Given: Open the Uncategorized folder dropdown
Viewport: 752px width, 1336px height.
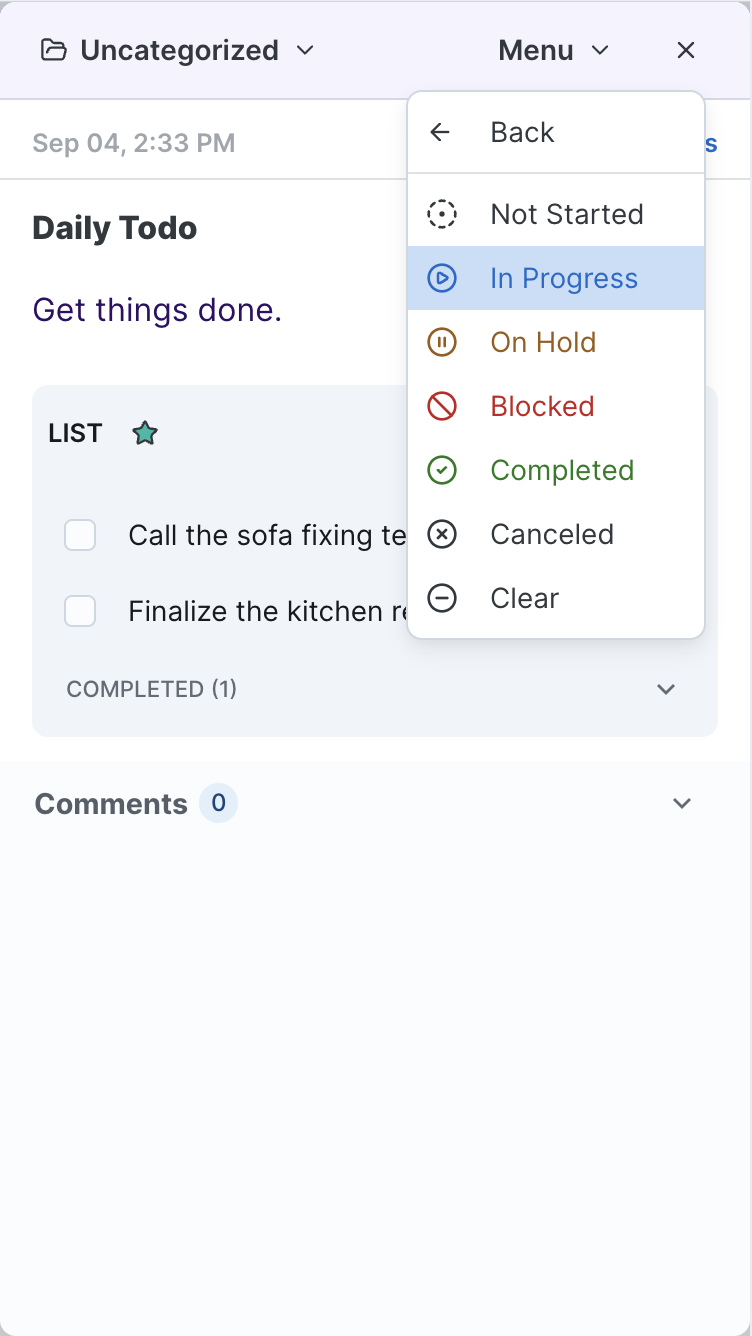Looking at the screenshot, I should pyautogui.click(x=178, y=50).
